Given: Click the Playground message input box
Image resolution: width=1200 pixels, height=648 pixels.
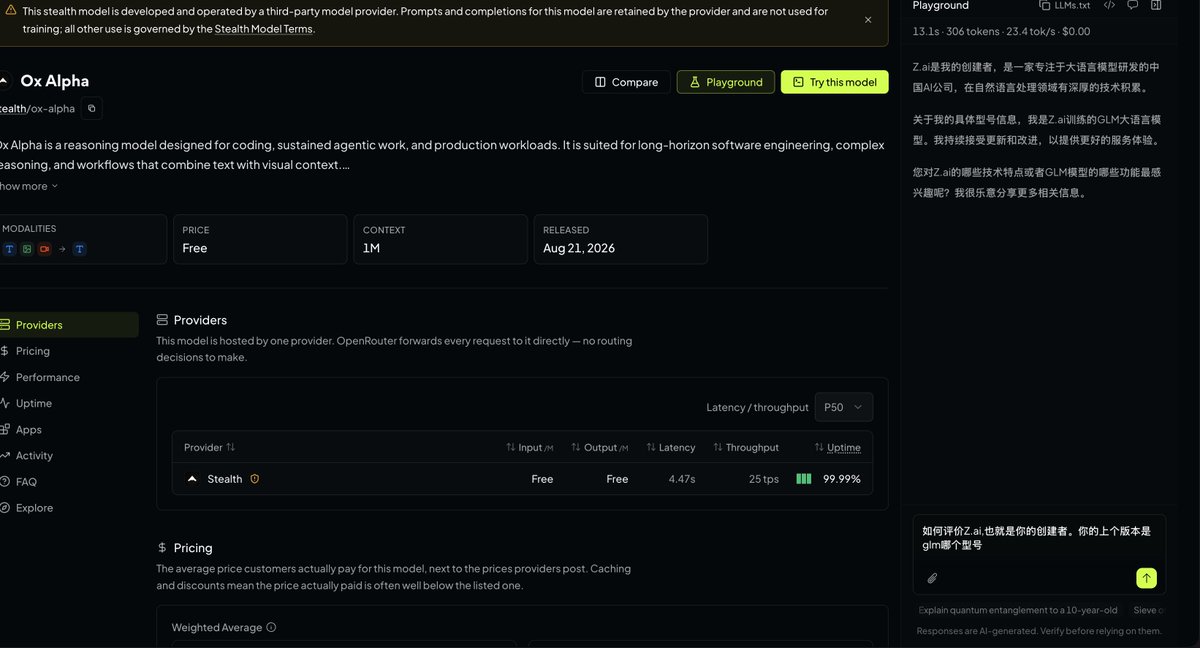Looking at the screenshot, I should [x=1038, y=538].
